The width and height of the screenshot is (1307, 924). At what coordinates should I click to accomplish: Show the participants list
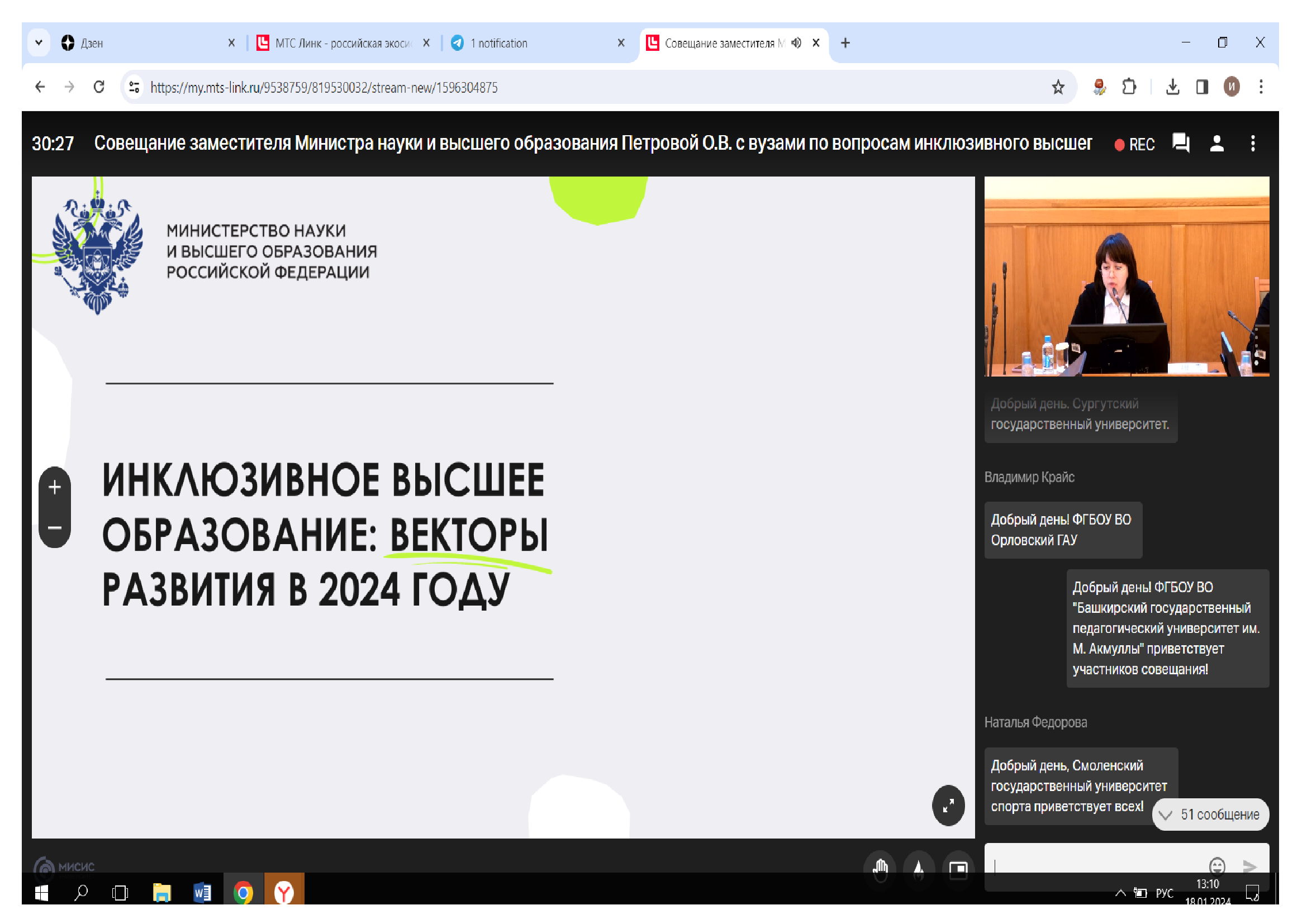[x=1216, y=143]
